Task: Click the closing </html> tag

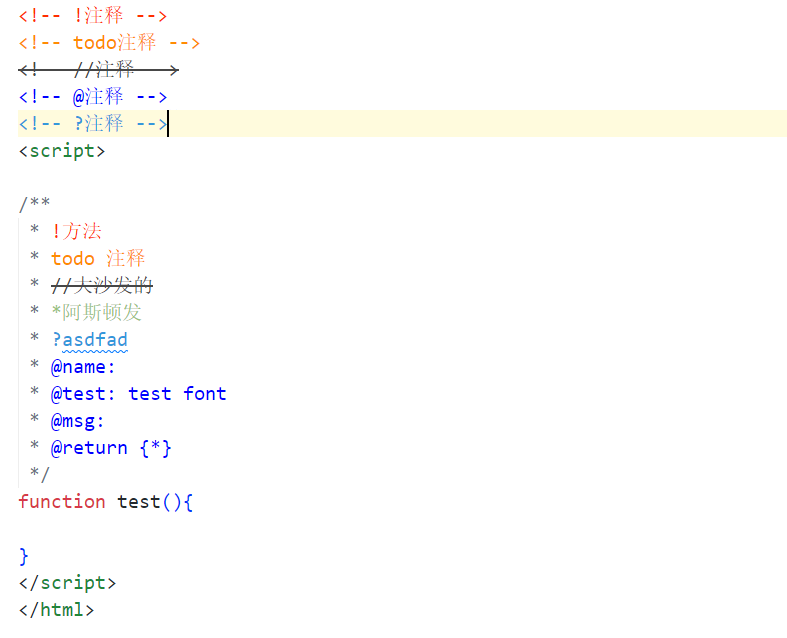Action: [x=56, y=609]
